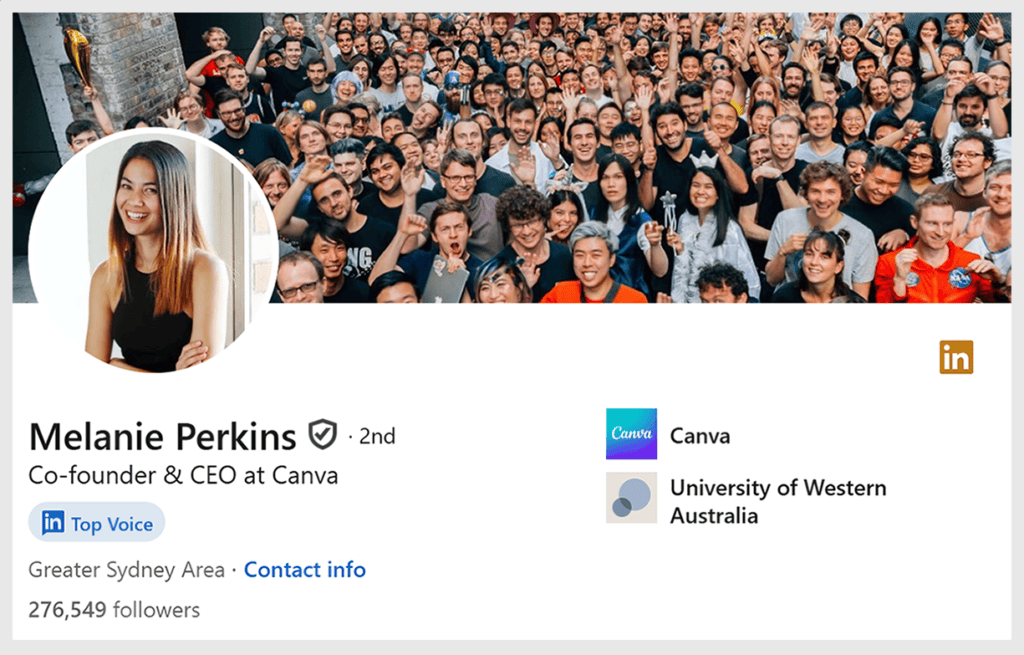This screenshot has height=655, width=1024.
Task: Click the verification shield badge icon
Action: pos(323,434)
